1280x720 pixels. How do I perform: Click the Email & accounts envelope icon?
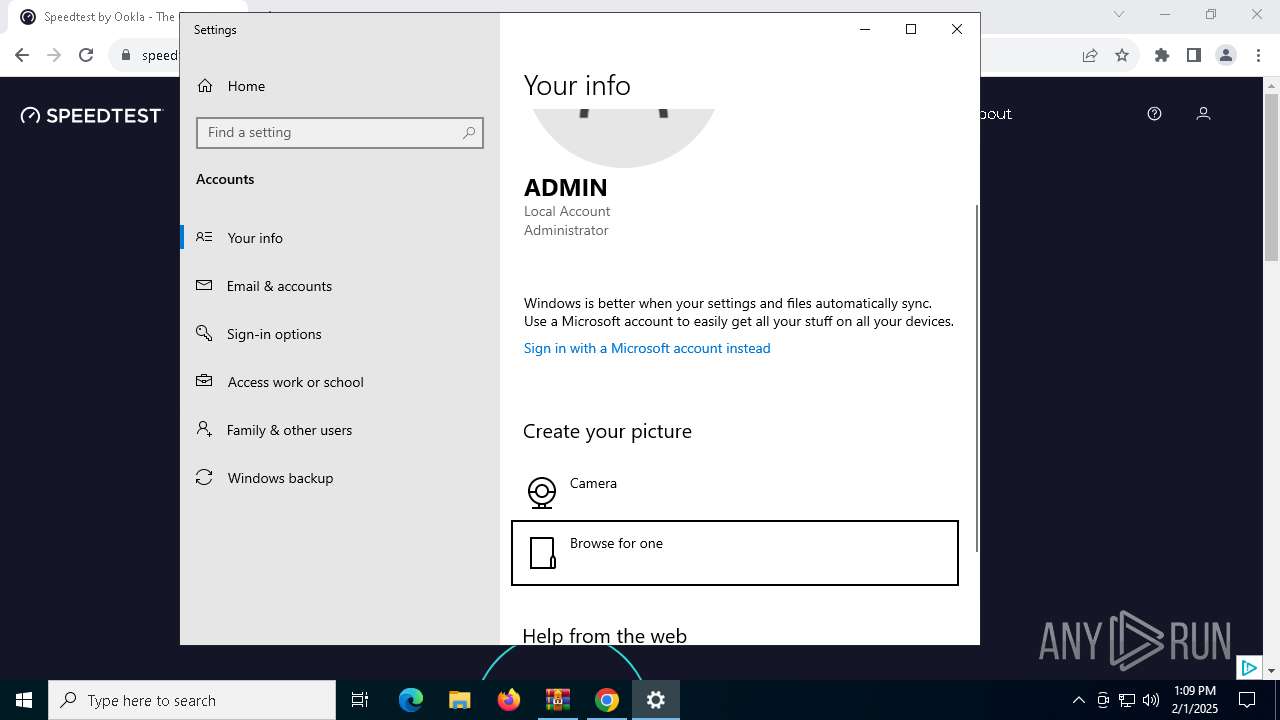tap(204, 285)
